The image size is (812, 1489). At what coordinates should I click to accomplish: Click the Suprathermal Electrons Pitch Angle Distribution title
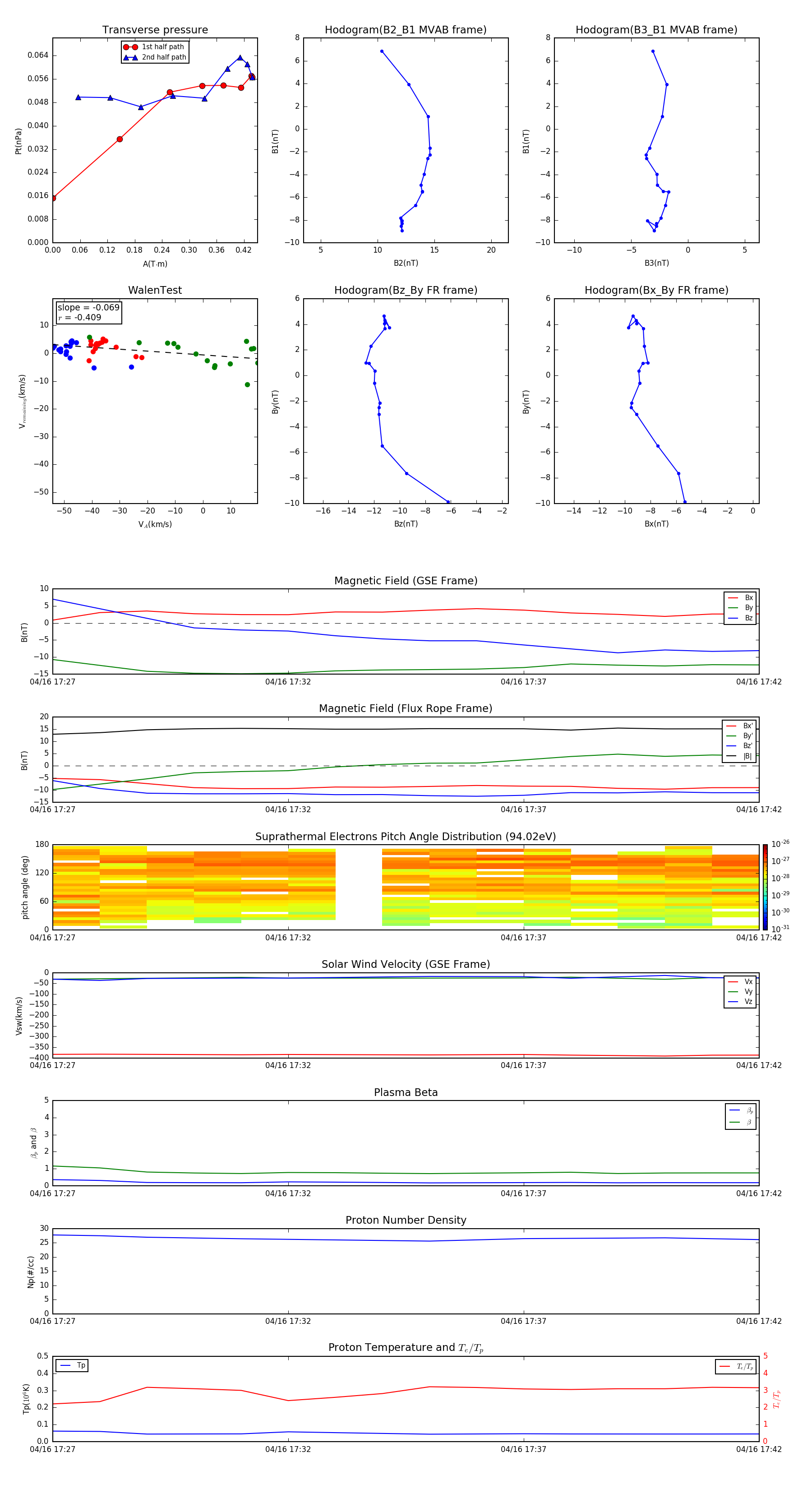click(x=406, y=837)
